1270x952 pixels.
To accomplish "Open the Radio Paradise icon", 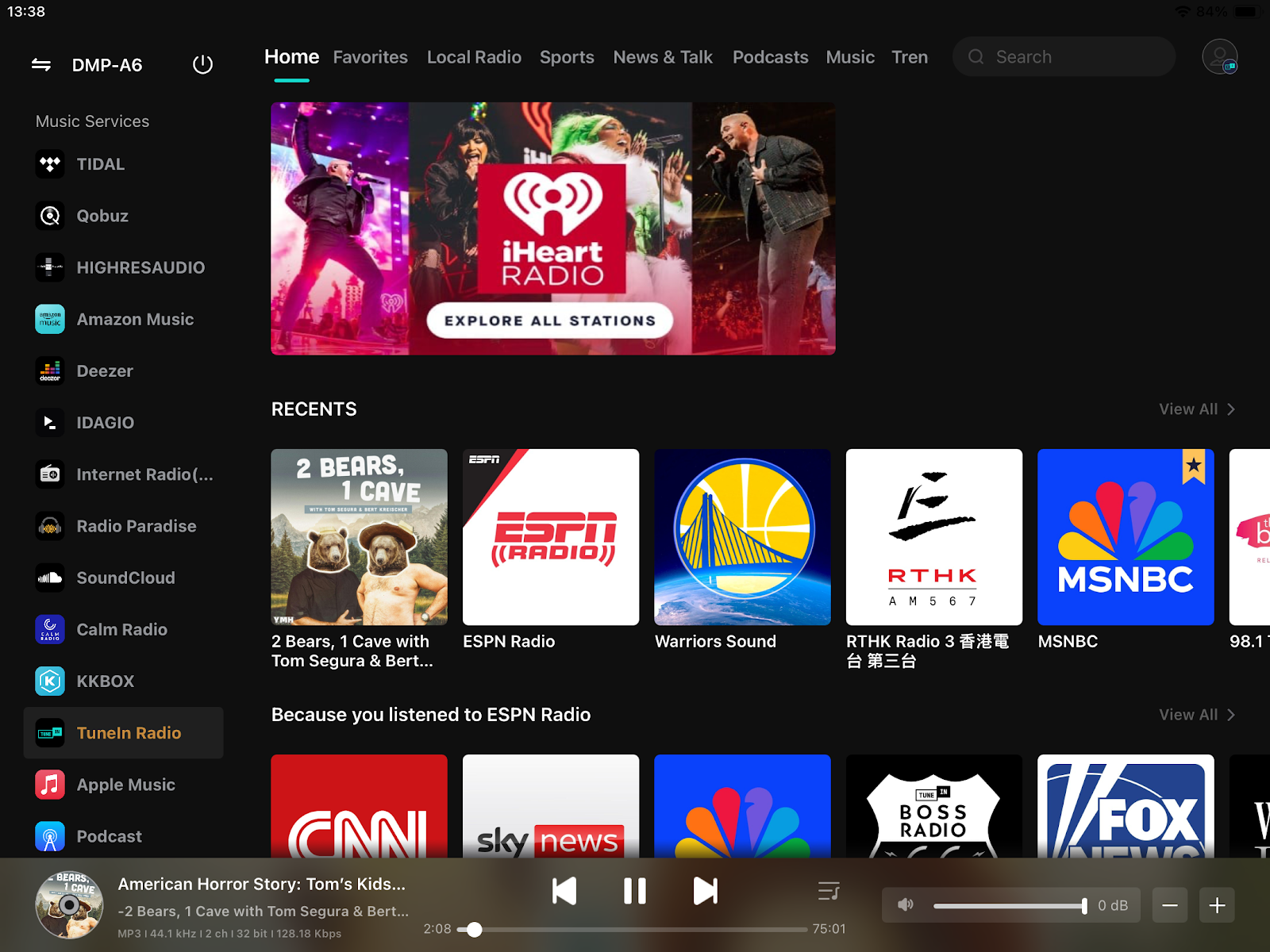I will click(x=50, y=526).
